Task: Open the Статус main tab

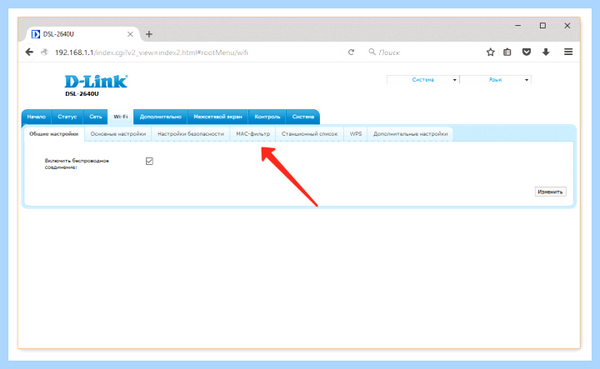Action: (67, 117)
